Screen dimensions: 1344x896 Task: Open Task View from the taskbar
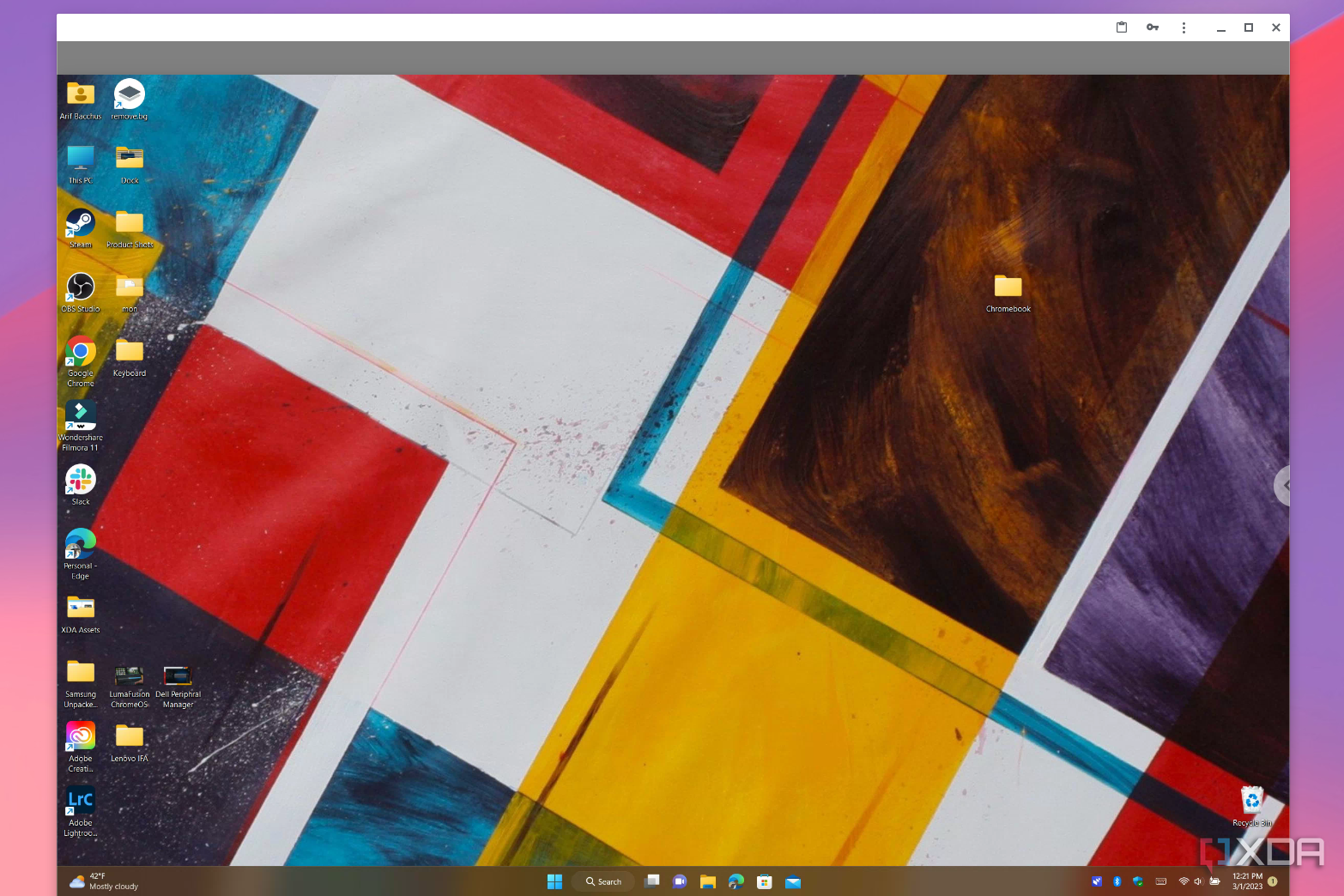[x=652, y=881]
